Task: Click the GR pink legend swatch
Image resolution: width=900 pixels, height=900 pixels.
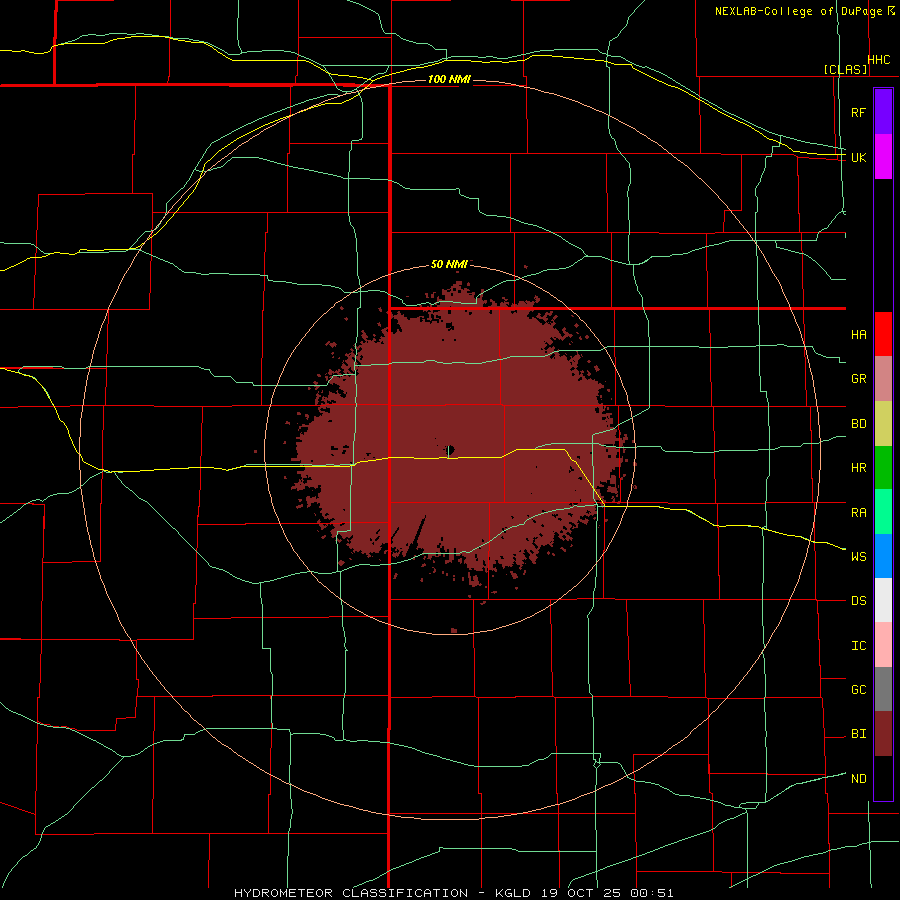Action: [x=883, y=379]
